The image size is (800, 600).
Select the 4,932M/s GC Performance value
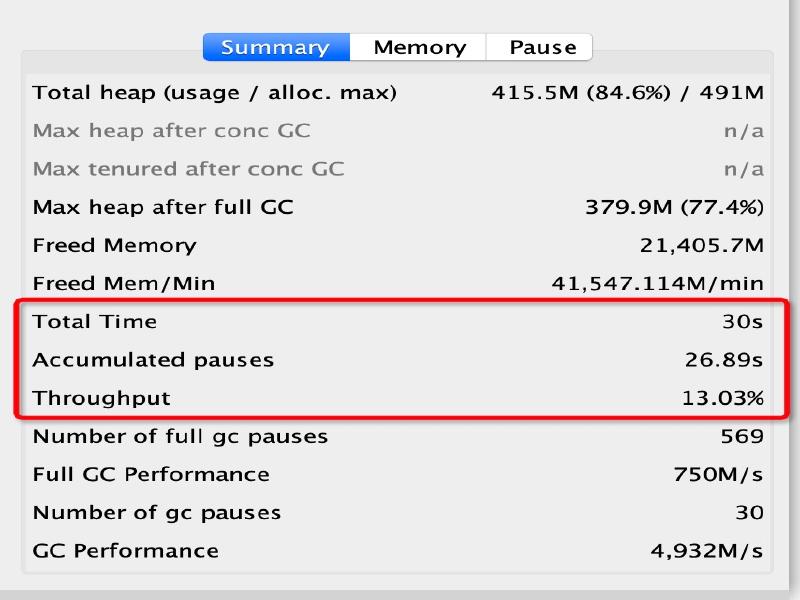coord(706,550)
